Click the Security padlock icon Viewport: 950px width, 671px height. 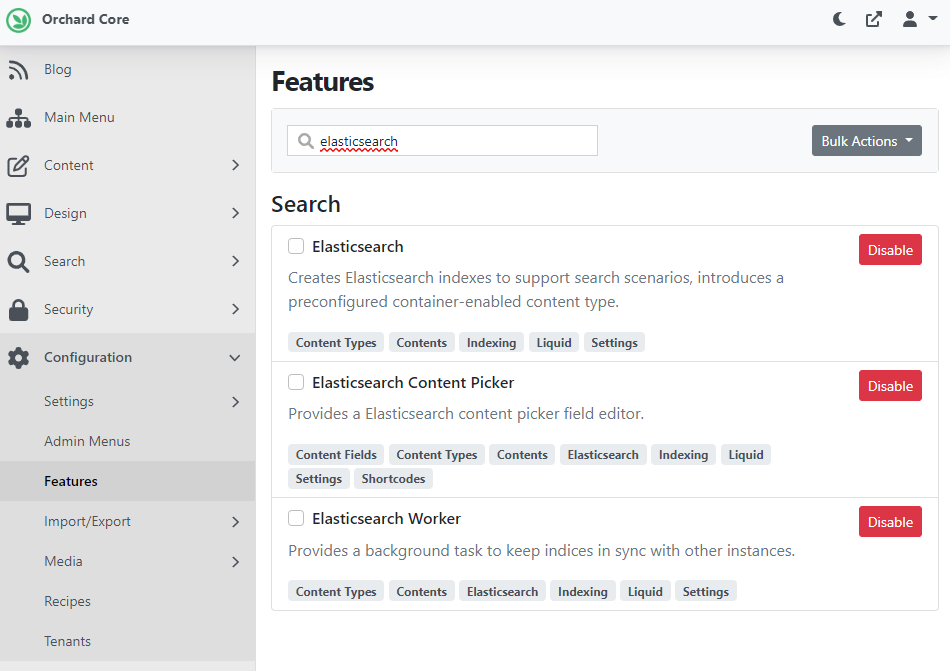[x=18, y=309]
